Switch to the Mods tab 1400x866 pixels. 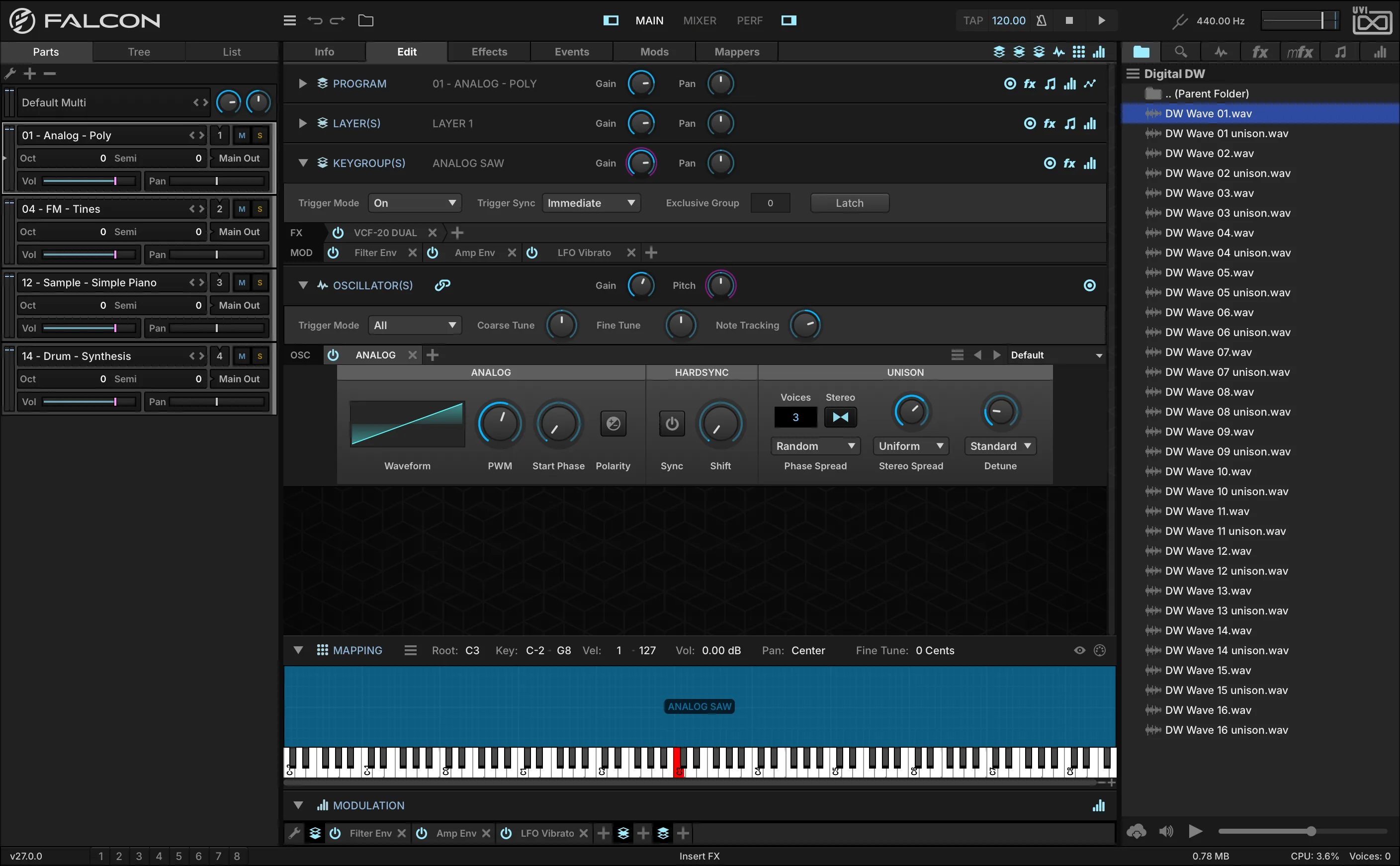coord(654,52)
